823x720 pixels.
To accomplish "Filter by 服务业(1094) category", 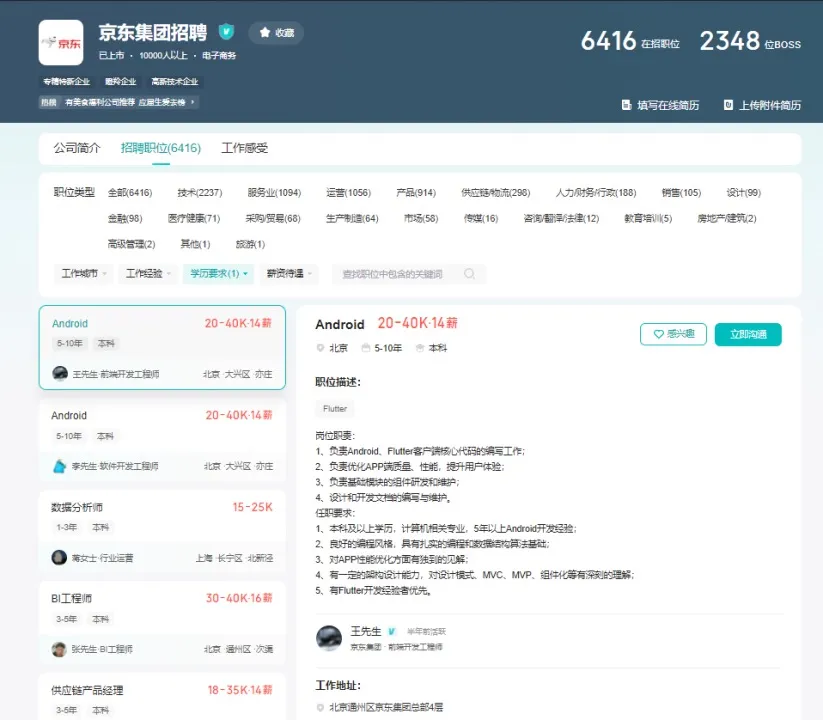I will click(x=274, y=193).
